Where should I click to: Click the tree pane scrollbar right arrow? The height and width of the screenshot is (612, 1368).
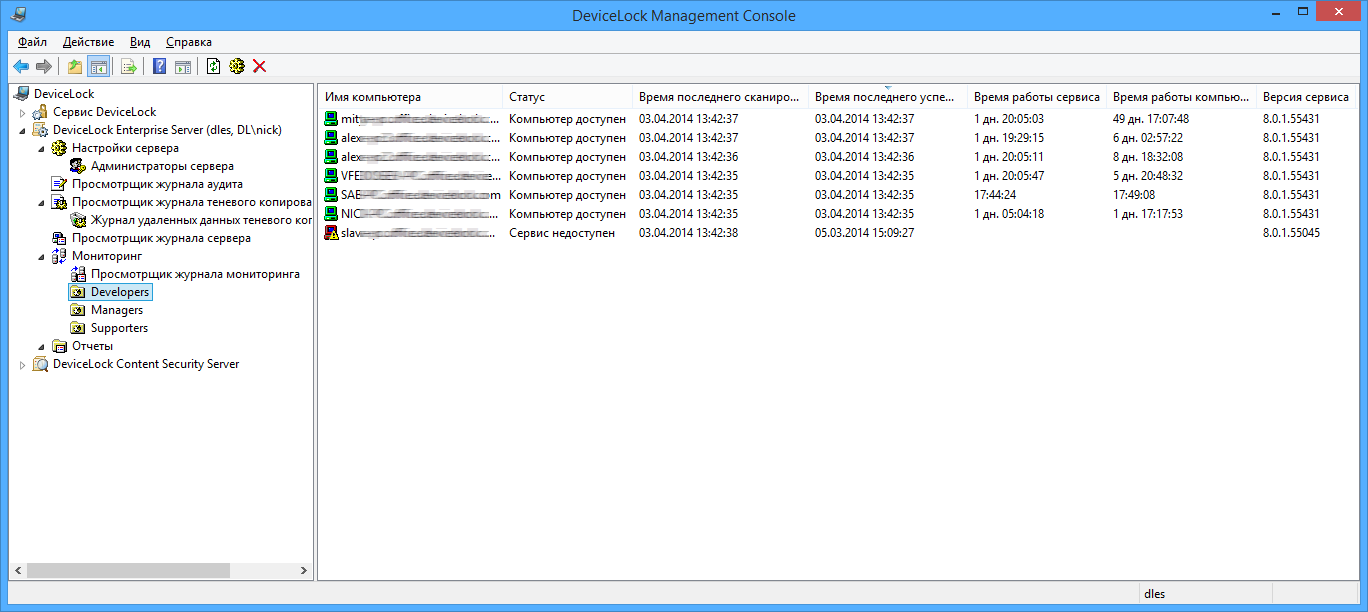click(x=305, y=571)
